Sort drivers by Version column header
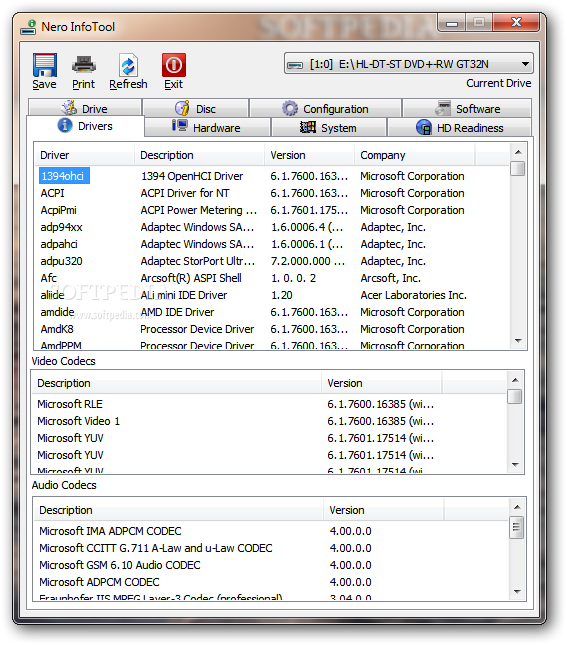Screen dimensions: 567x645 [309, 155]
